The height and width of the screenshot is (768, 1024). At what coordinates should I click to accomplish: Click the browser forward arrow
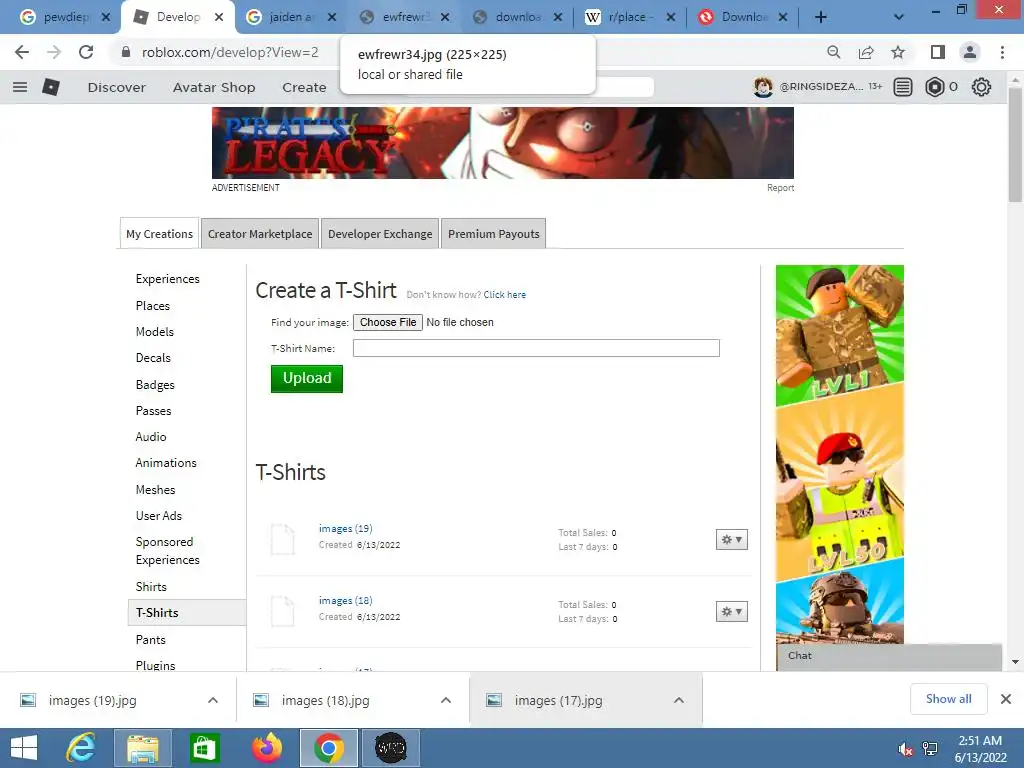click(x=54, y=52)
